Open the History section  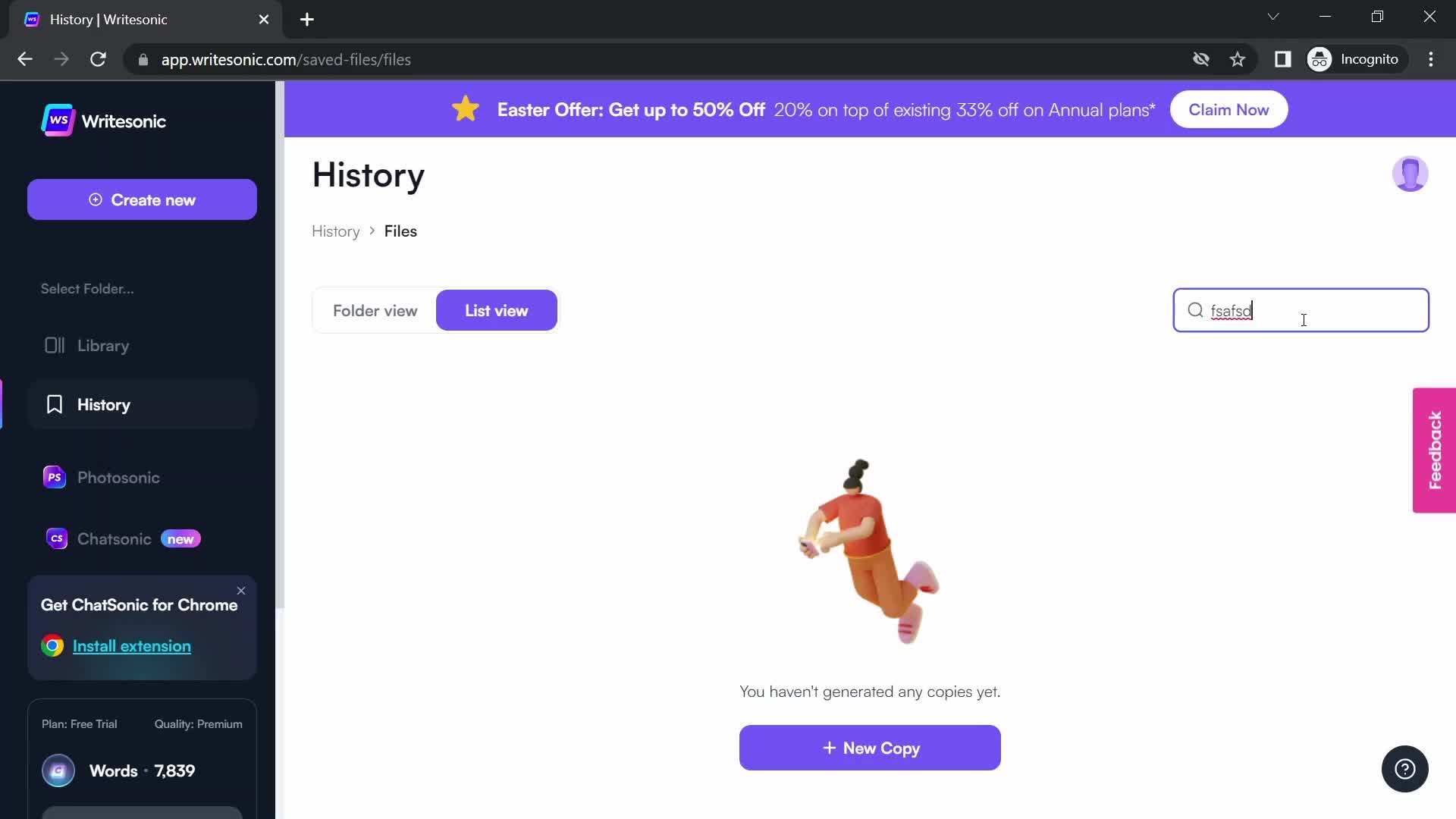[x=105, y=405]
